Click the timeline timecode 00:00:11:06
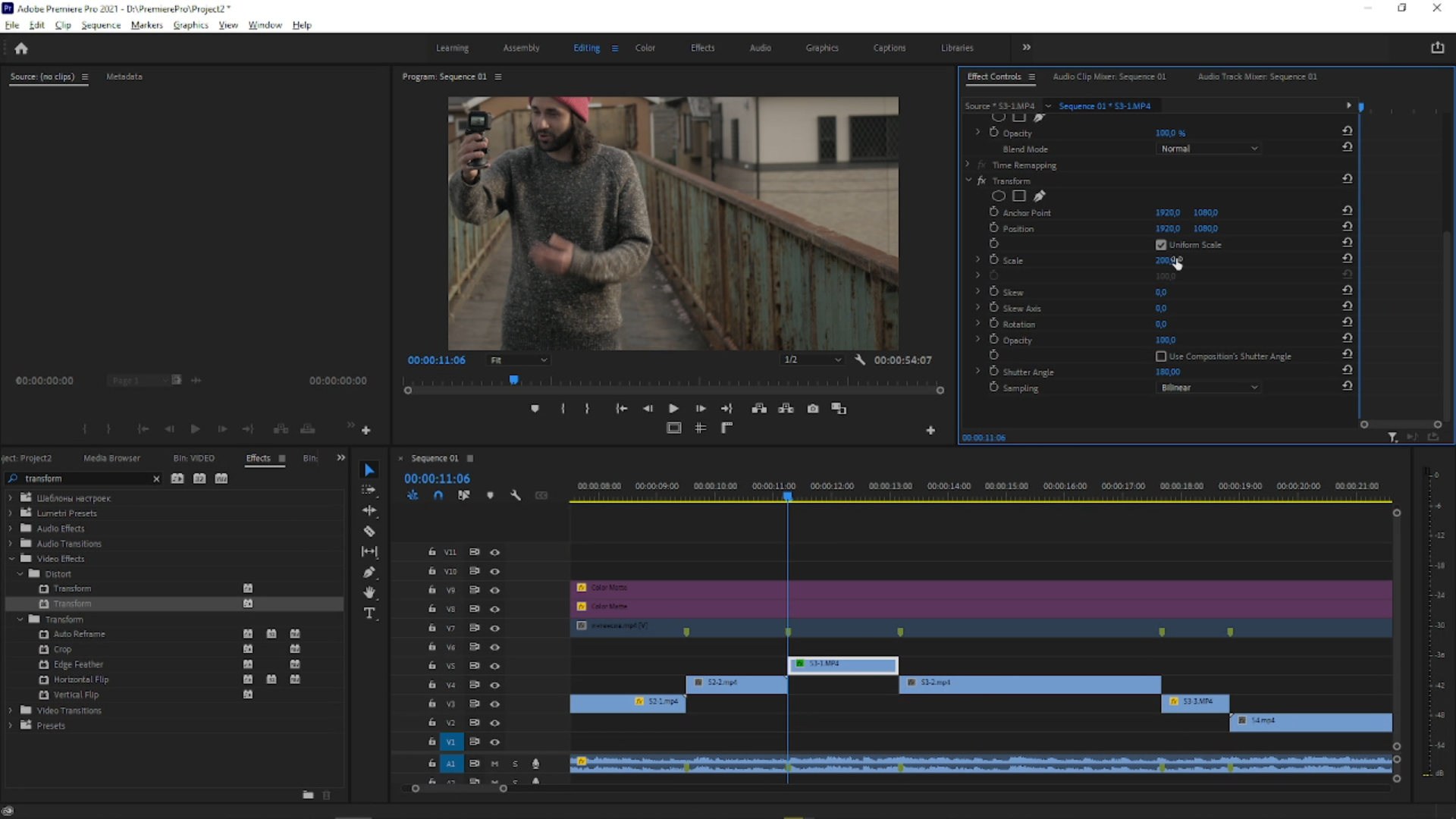 click(x=437, y=479)
